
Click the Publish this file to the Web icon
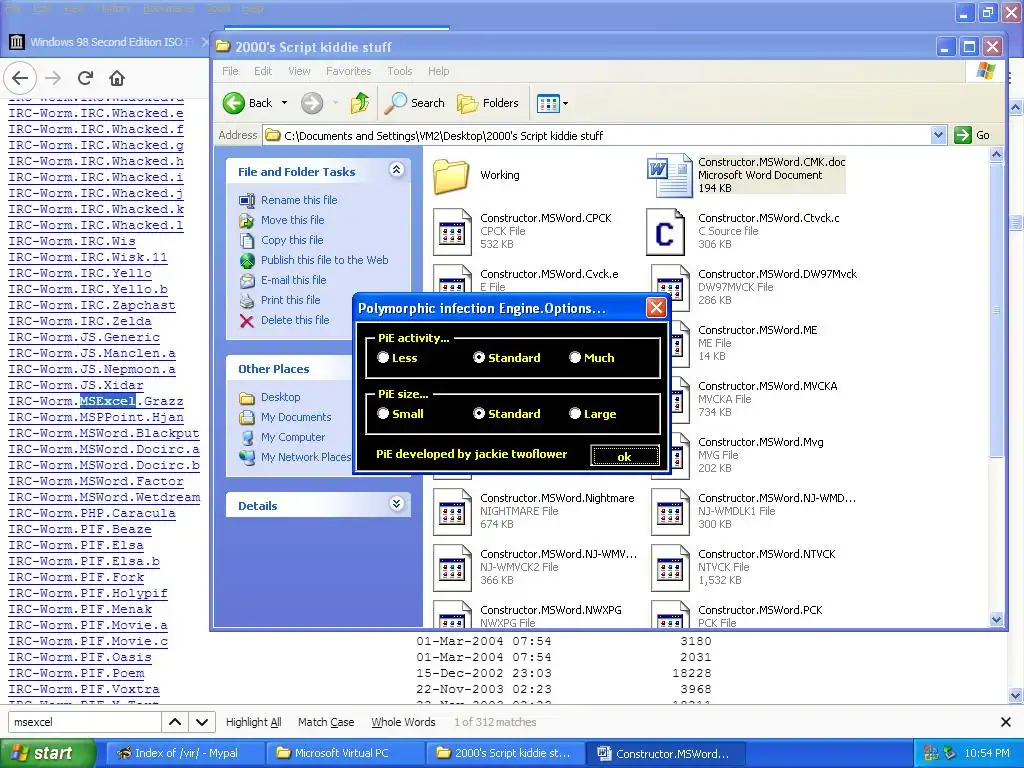(x=247, y=261)
